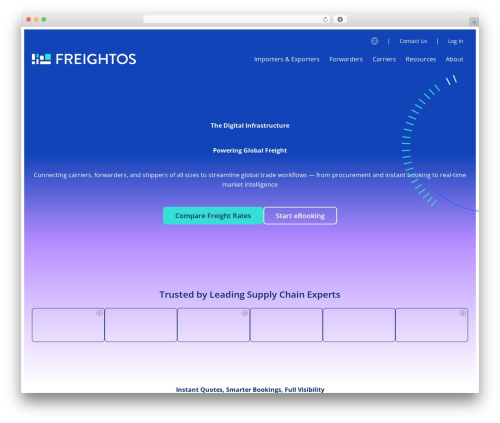Open the Contact Us link

pos(413,41)
